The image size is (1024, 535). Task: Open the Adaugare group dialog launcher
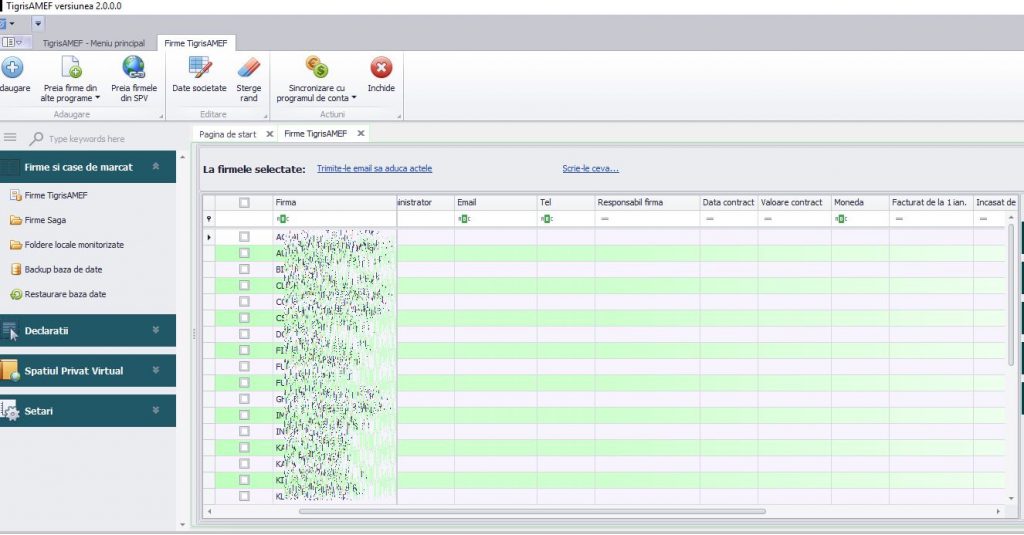(161, 116)
